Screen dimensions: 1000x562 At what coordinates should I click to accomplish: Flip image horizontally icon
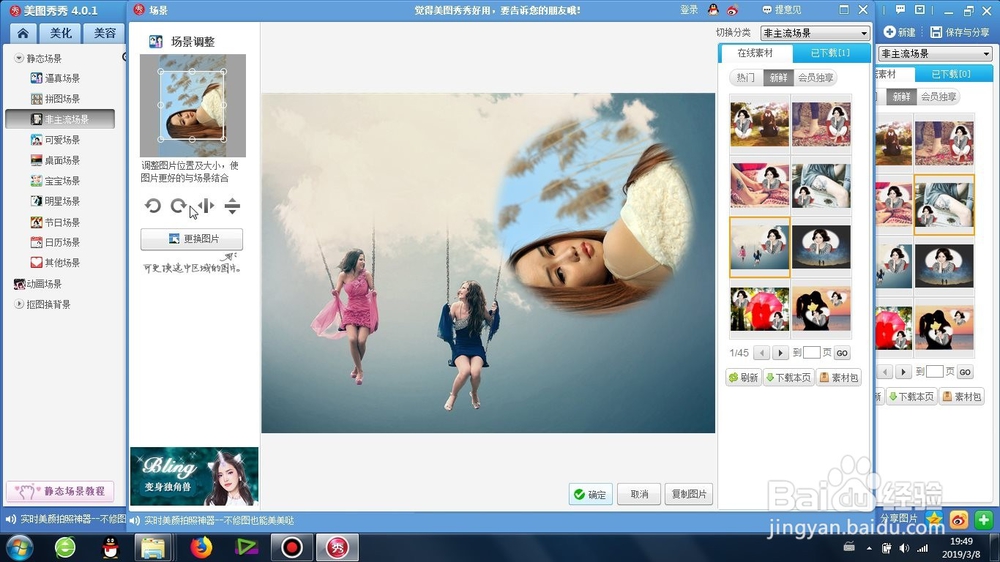pos(206,205)
